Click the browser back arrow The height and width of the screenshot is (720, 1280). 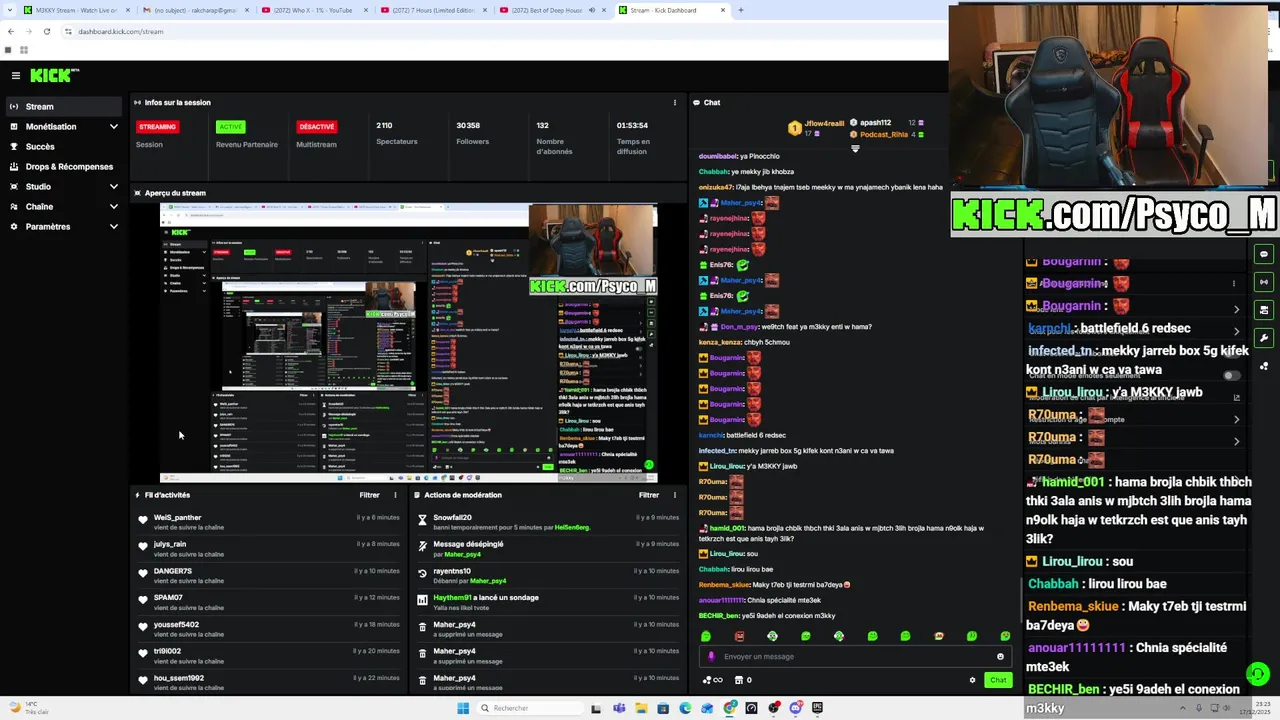(x=10, y=31)
